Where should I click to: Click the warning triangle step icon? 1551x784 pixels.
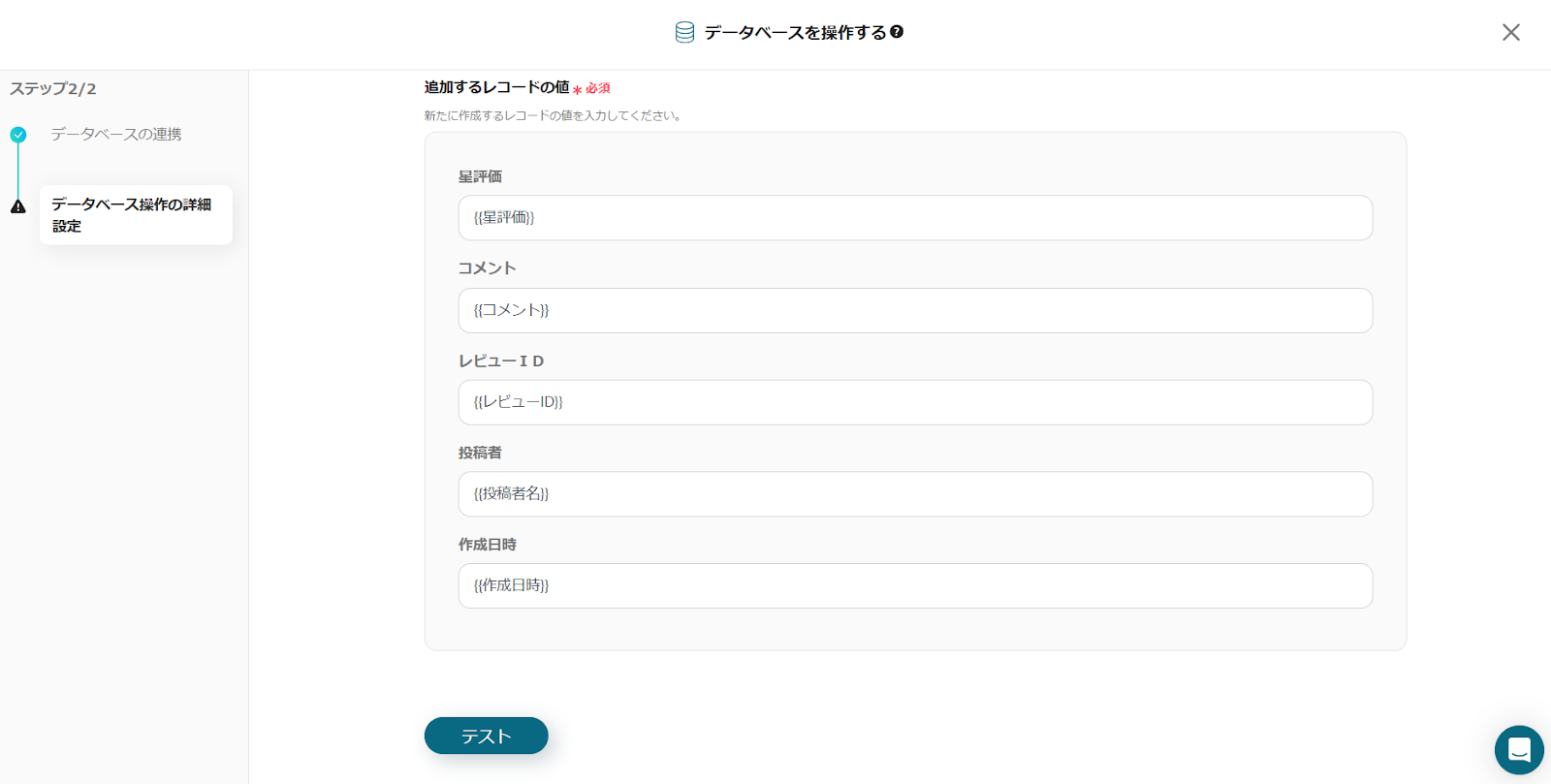click(18, 206)
